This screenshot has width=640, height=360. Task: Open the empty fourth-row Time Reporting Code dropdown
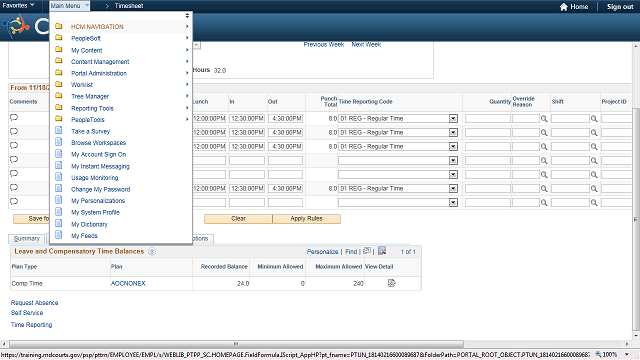click(x=453, y=161)
